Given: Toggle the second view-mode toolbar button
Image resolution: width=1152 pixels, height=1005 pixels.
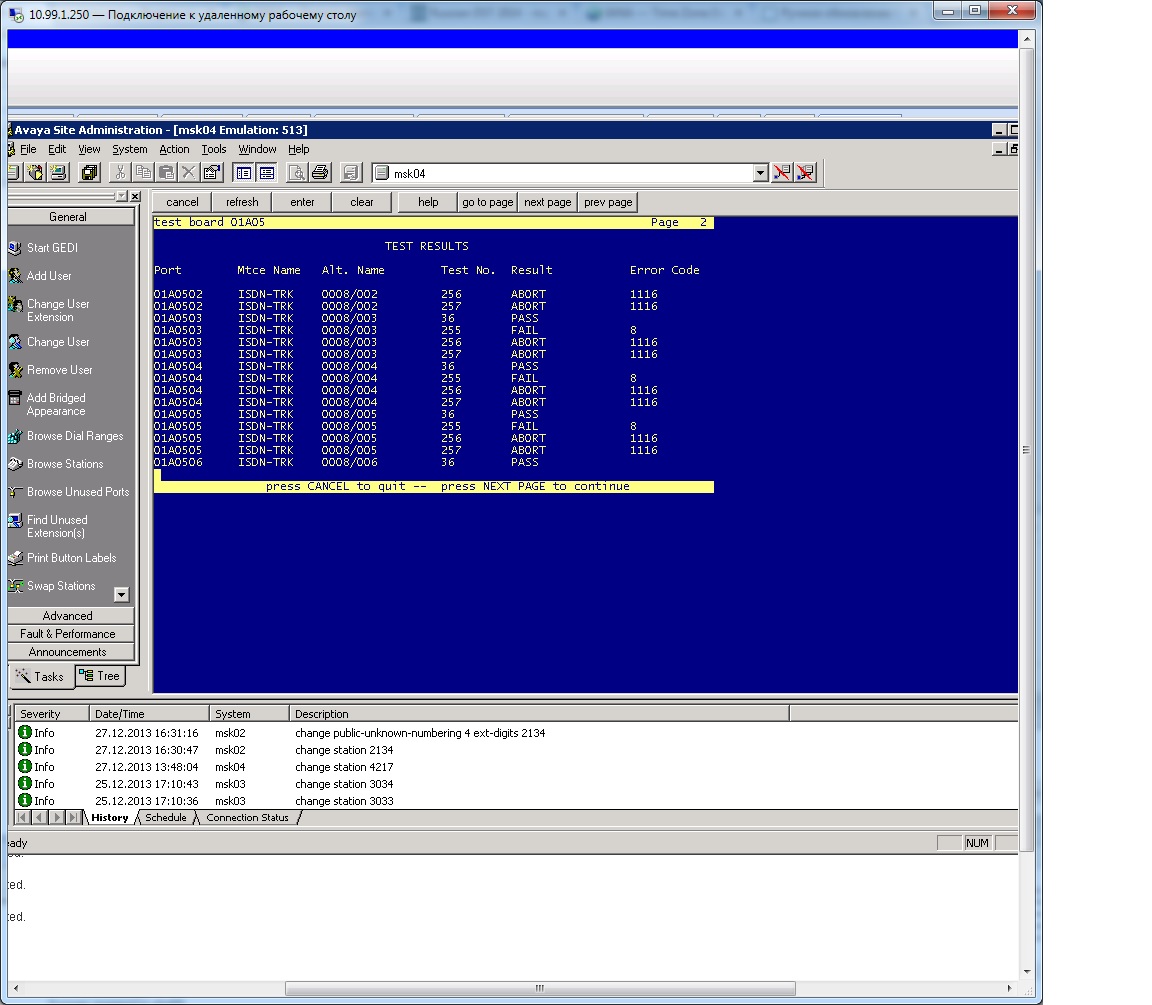Looking at the screenshot, I should (x=267, y=173).
